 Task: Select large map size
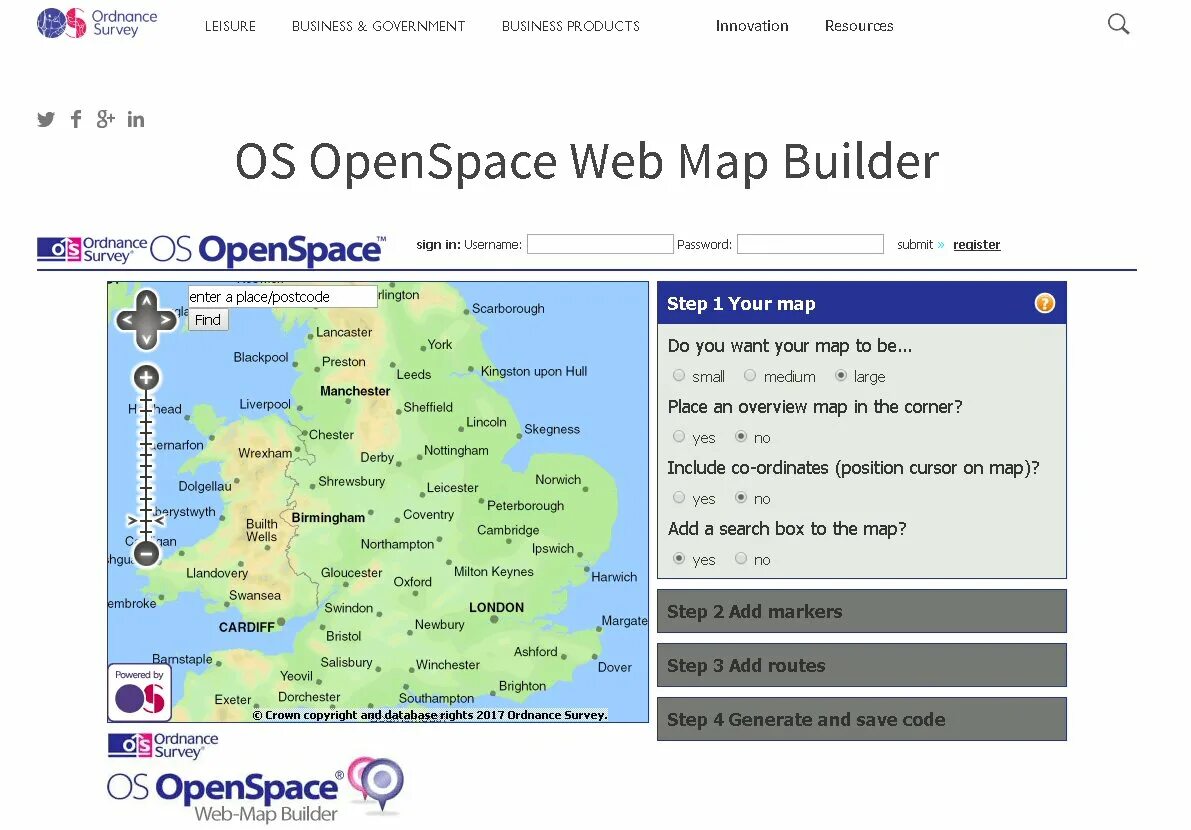(841, 376)
